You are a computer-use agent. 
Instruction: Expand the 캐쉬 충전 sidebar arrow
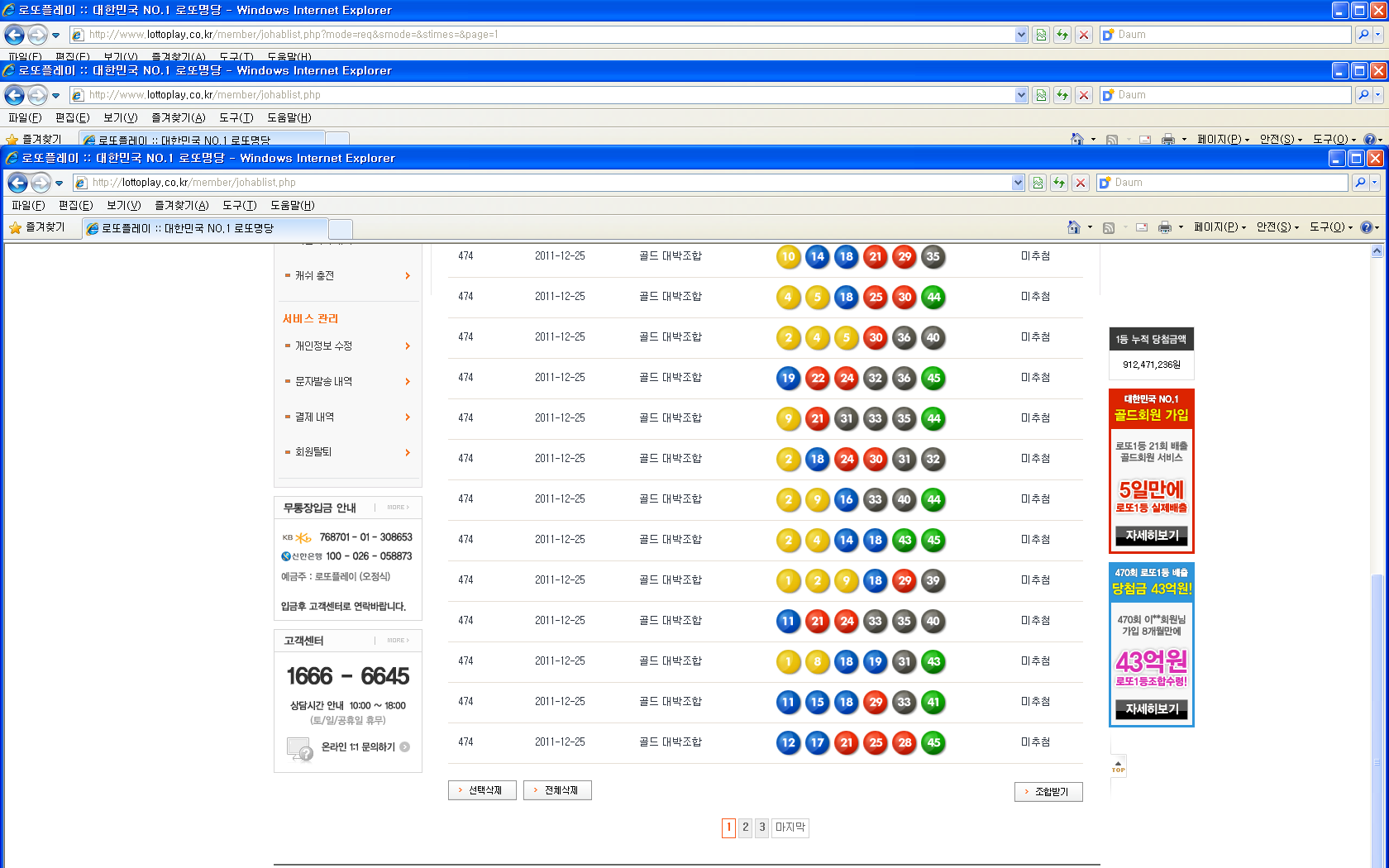(x=408, y=276)
